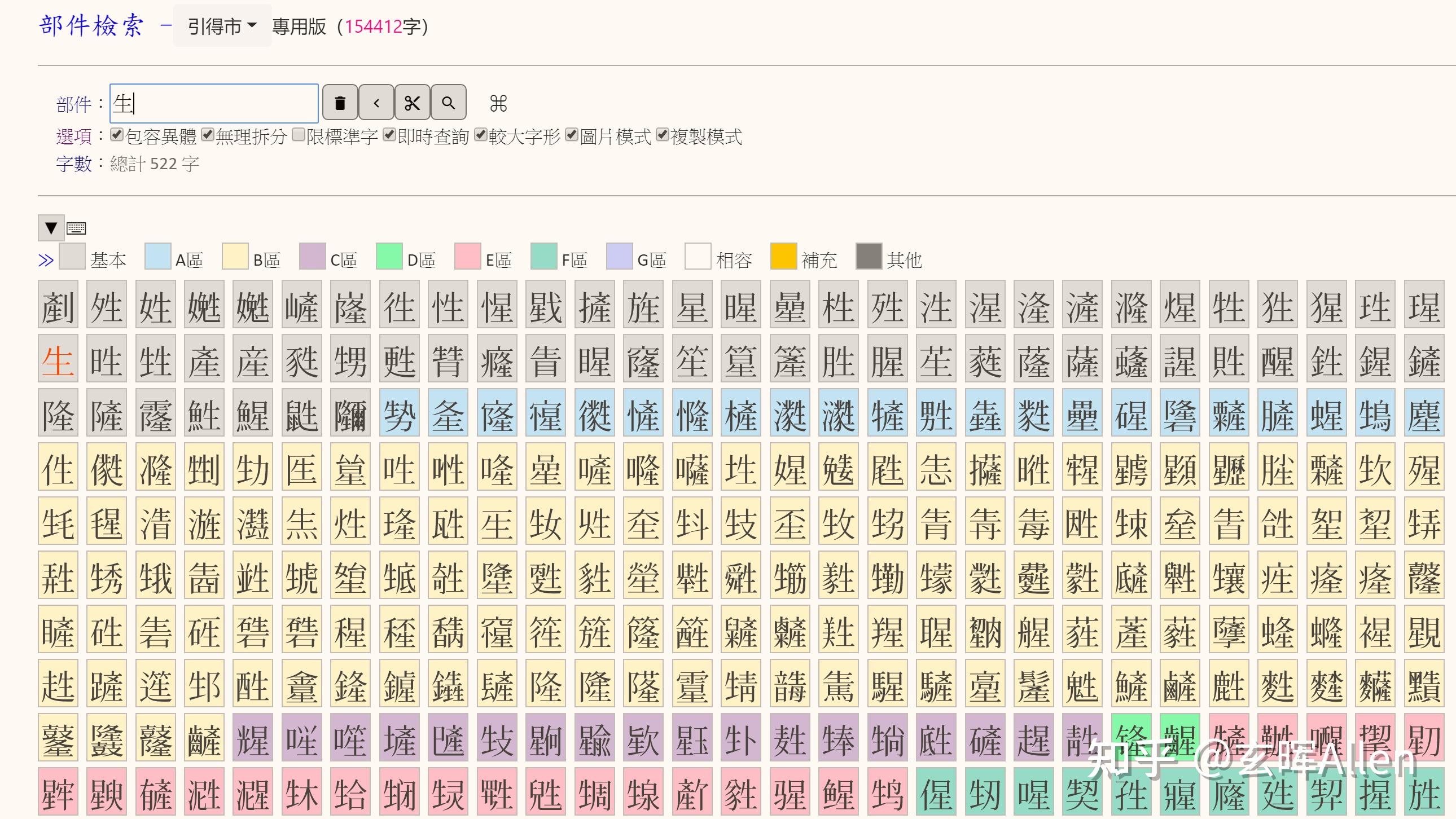Select the 腥 character tile
The image size is (1456, 819).
[887, 359]
